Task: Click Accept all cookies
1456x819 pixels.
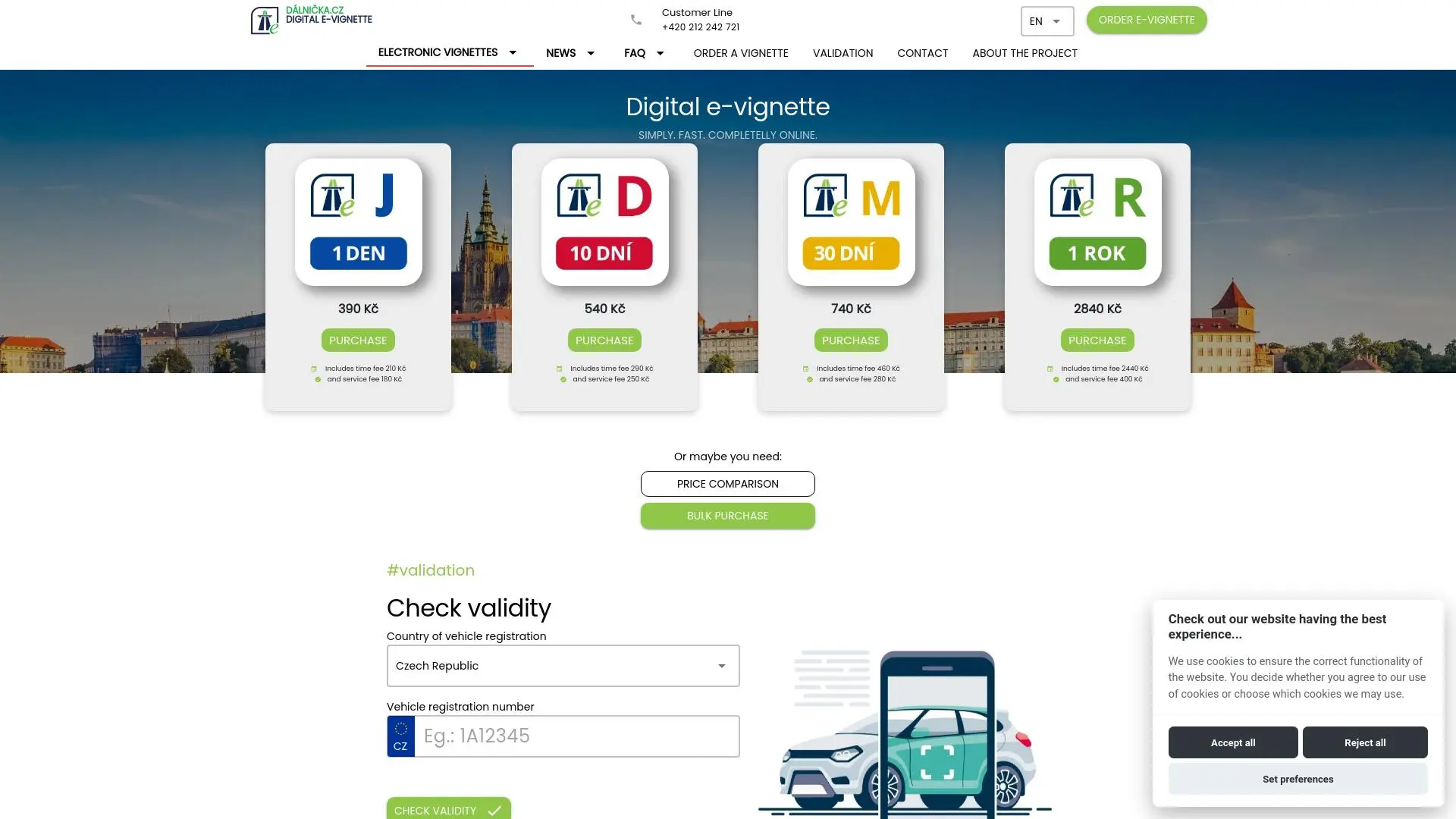Action: click(1232, 742)
